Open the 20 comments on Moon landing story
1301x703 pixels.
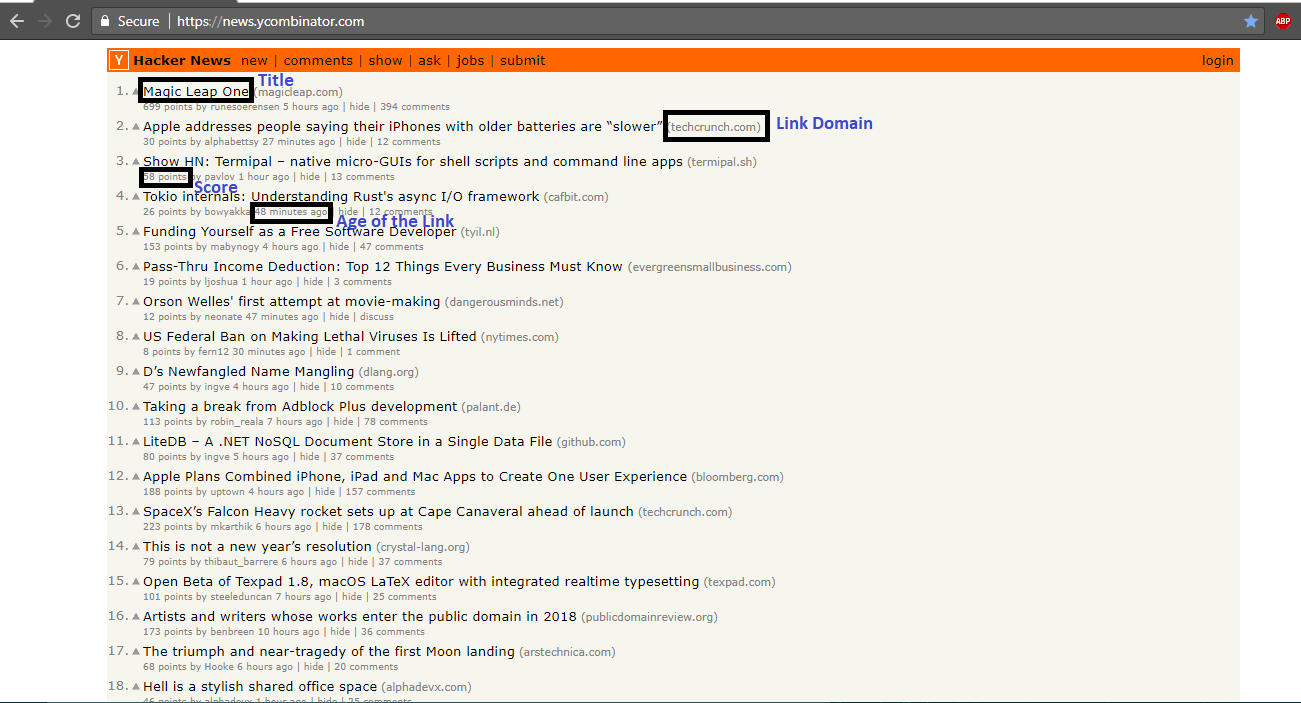(x=366, y=667)
